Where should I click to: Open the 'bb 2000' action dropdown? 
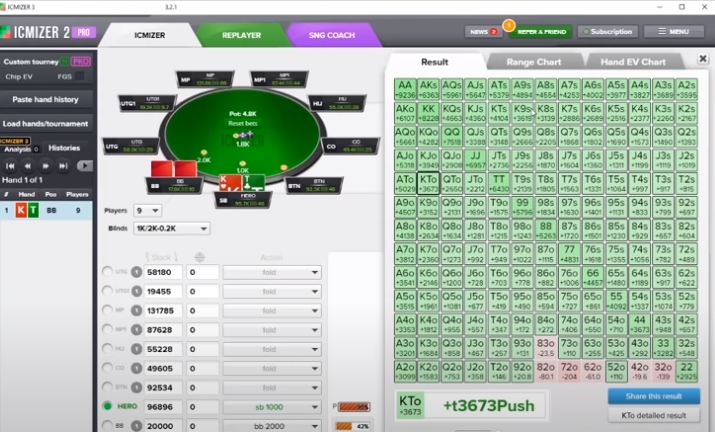(272, 426)
